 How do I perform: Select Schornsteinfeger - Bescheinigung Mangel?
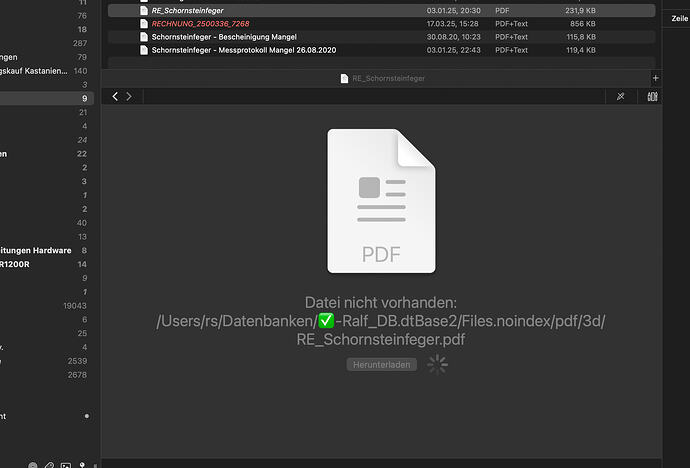point(224,37)
